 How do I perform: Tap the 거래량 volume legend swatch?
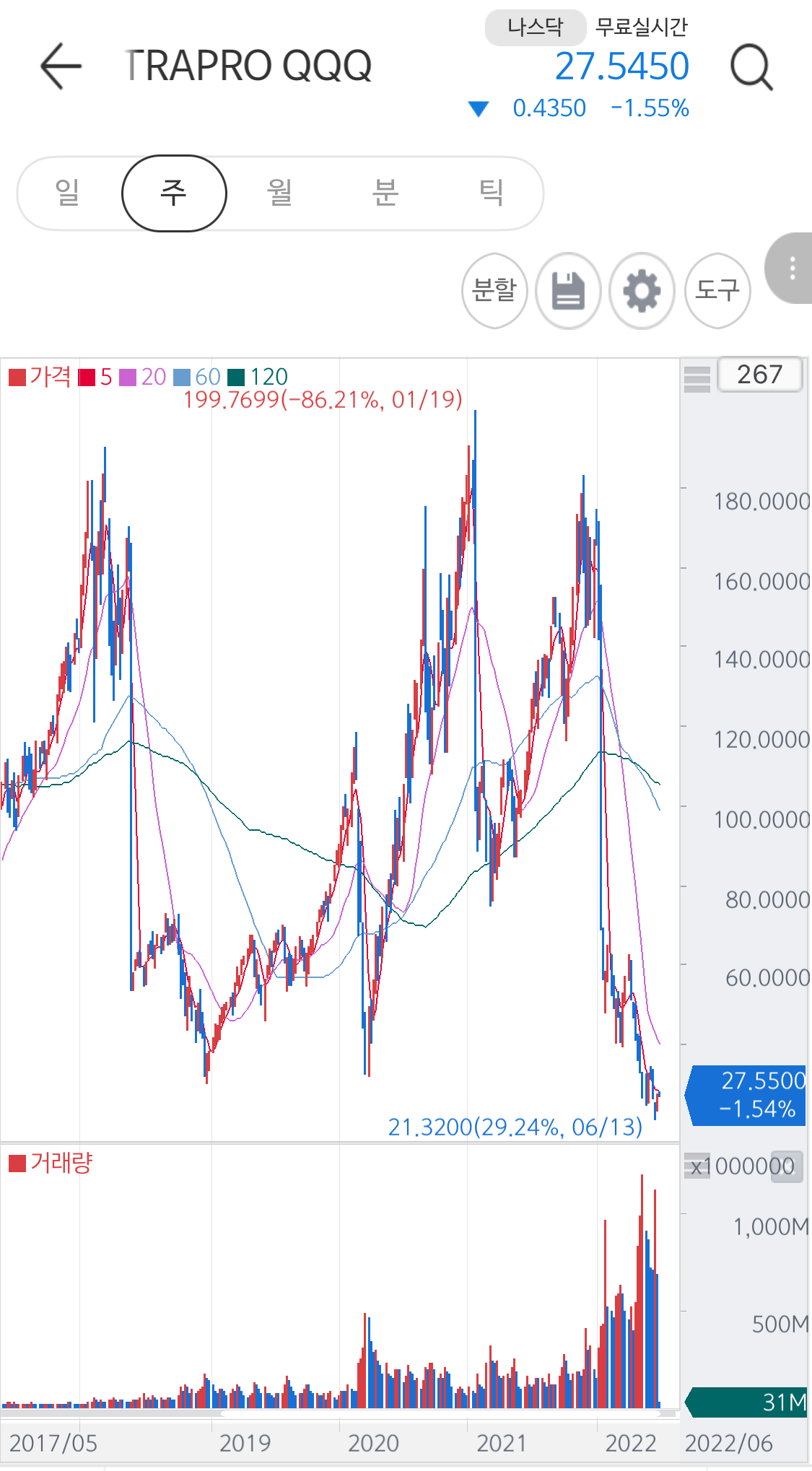17,1164
